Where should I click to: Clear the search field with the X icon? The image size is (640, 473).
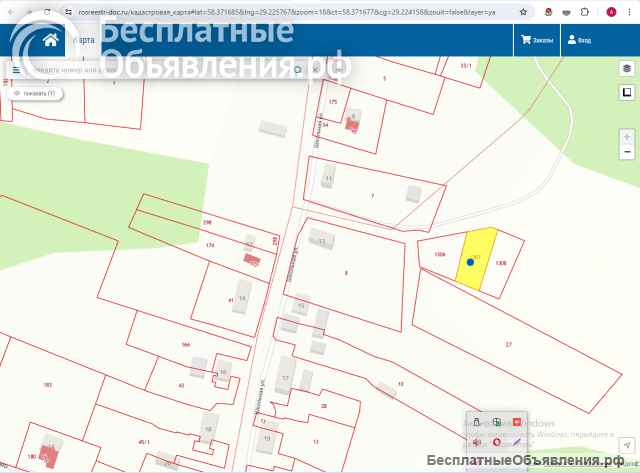click(x=316, y=69)
